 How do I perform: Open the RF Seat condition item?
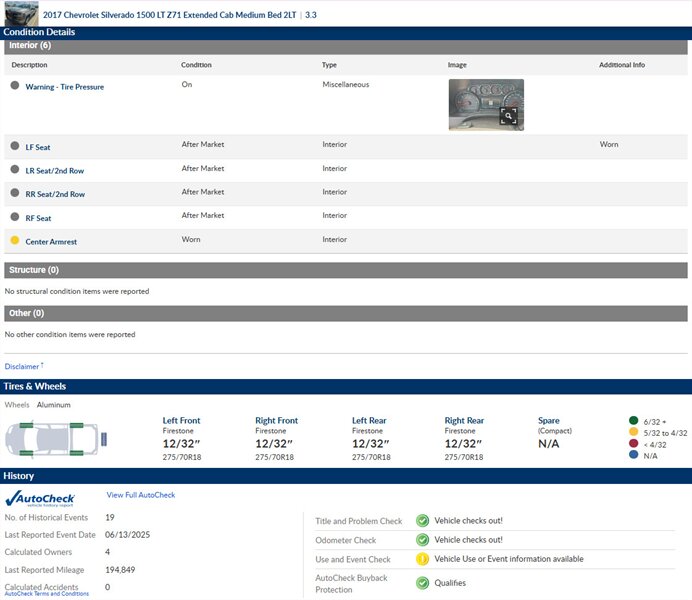click(38, 218)
